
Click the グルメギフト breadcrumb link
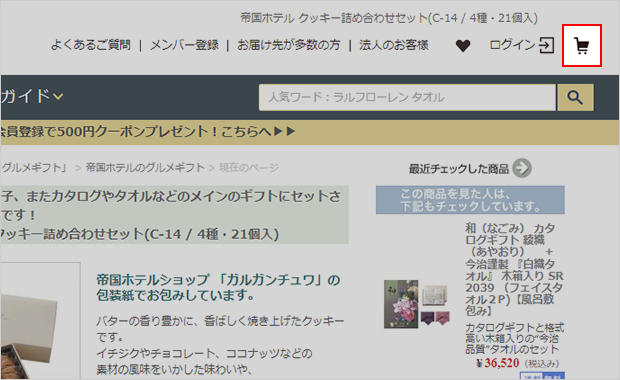[34, 168]
